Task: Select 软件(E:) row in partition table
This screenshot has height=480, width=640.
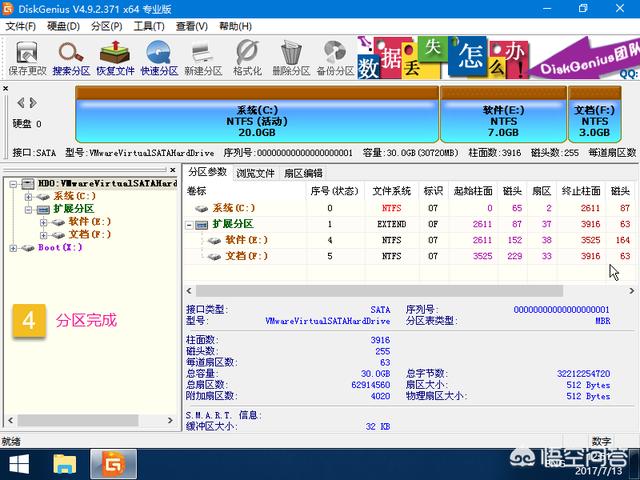Action: (x=410, y=240)
